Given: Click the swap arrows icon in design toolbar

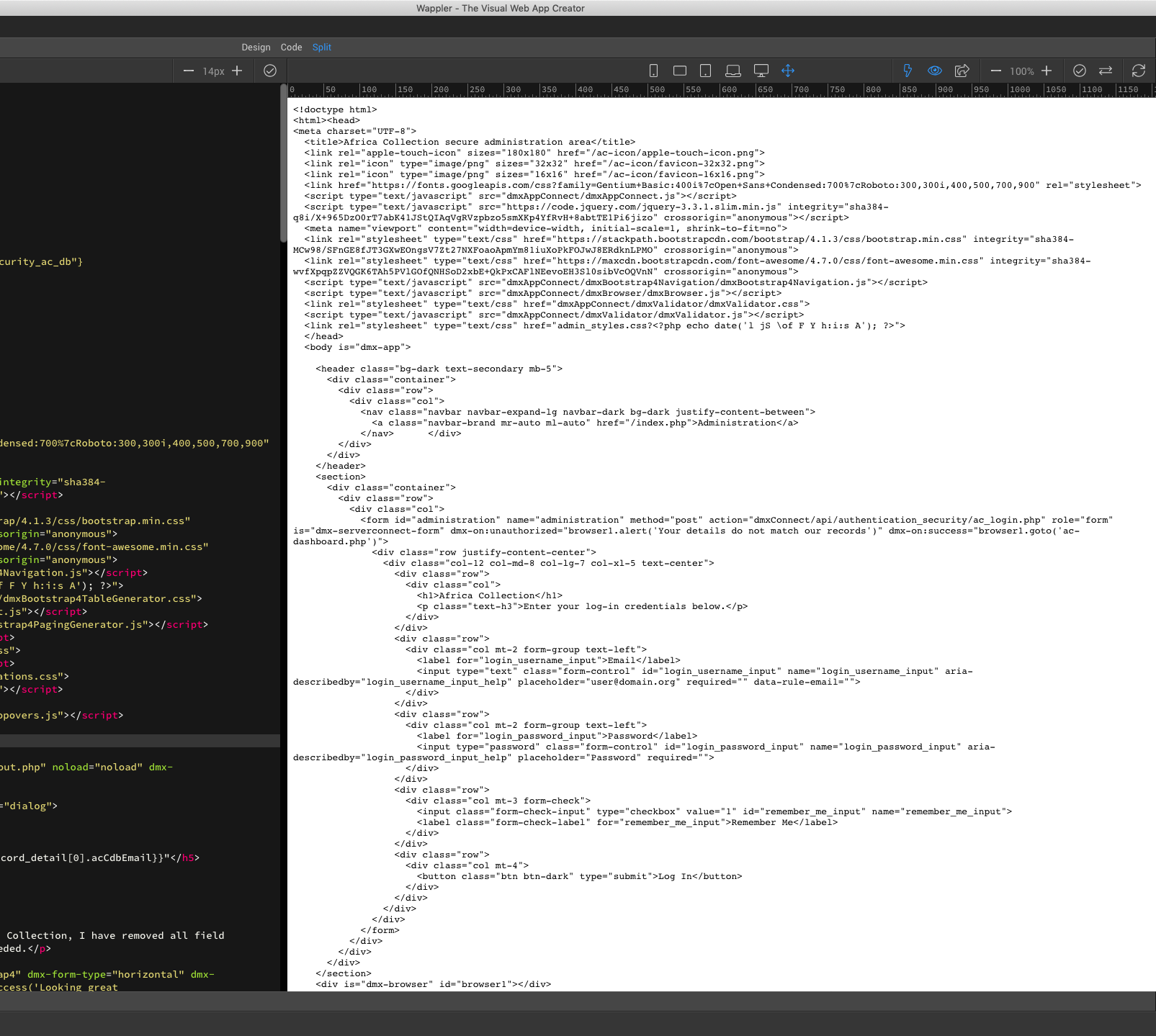Looking at the screenshot, I should coord(1106,71).
